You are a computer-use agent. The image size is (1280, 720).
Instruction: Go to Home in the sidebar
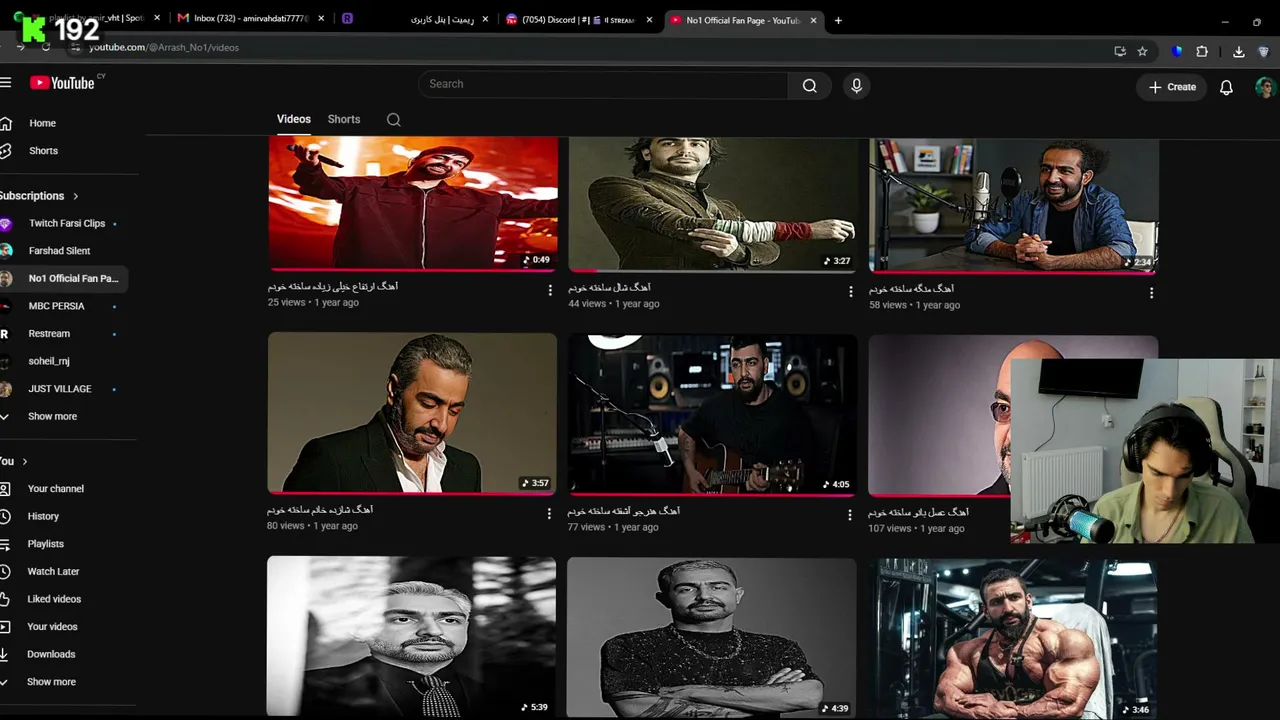[x=42, y=123]
